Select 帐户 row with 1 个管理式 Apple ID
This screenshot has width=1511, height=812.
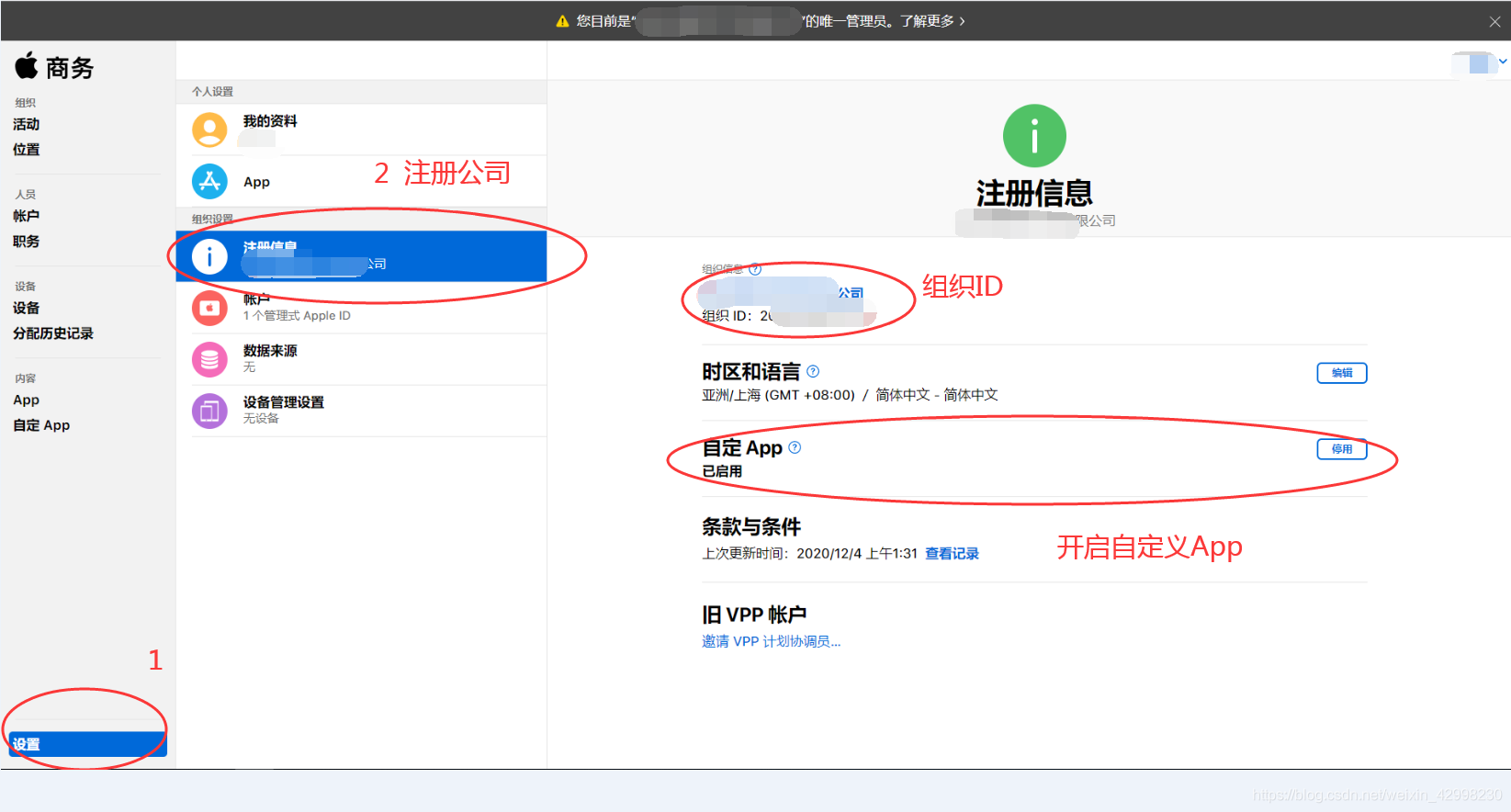[x=361, y=308]
